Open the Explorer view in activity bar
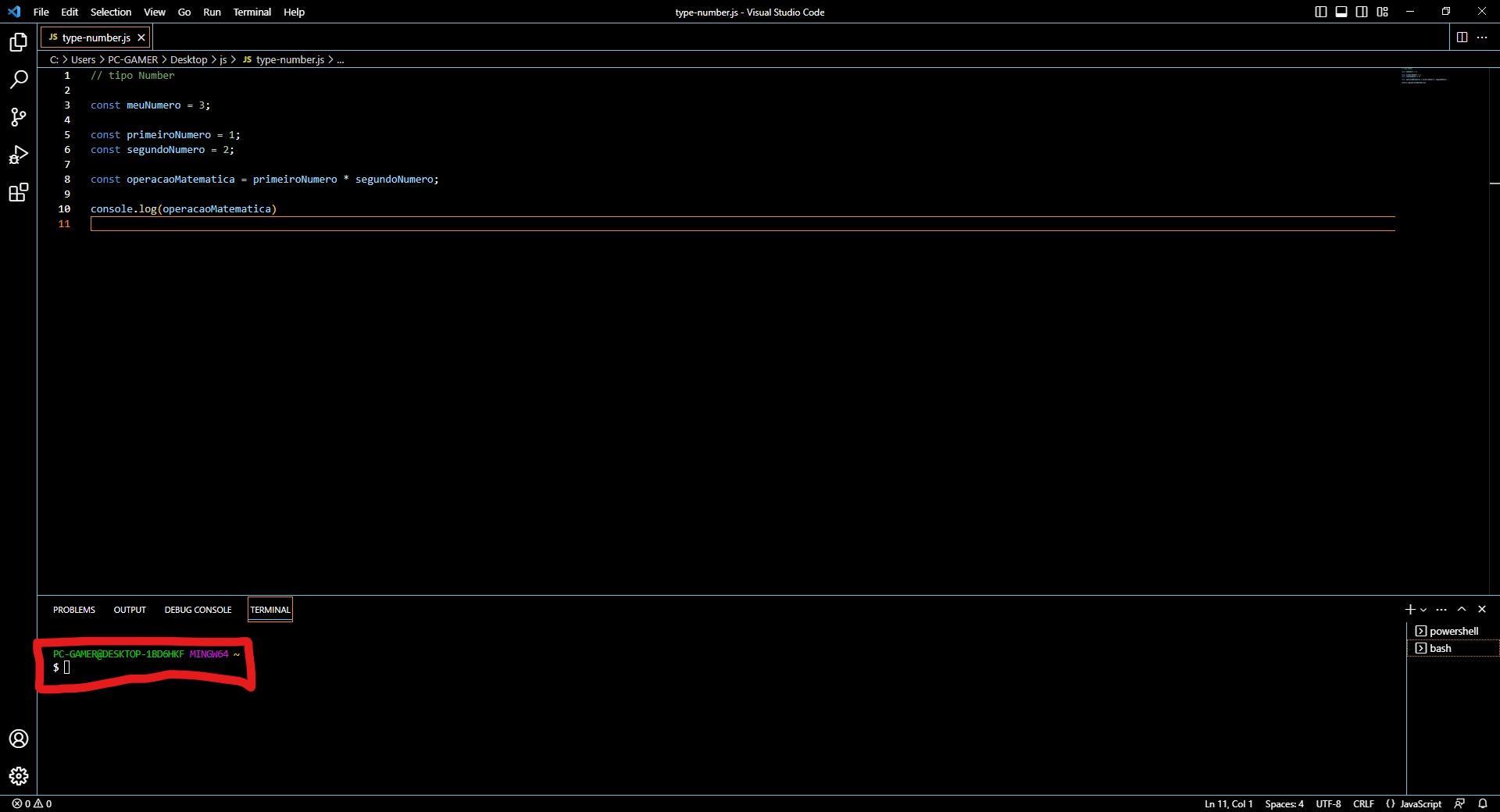 pos(19,42)
